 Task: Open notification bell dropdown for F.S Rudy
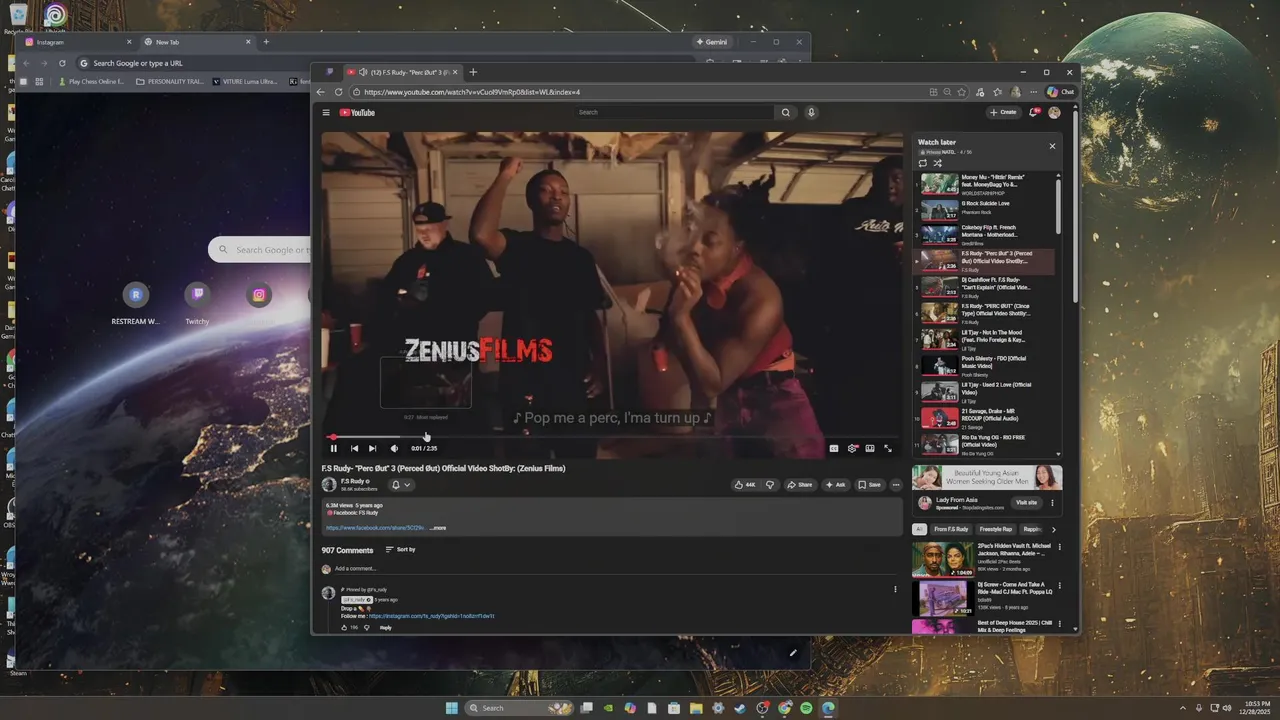pos(400,485)
